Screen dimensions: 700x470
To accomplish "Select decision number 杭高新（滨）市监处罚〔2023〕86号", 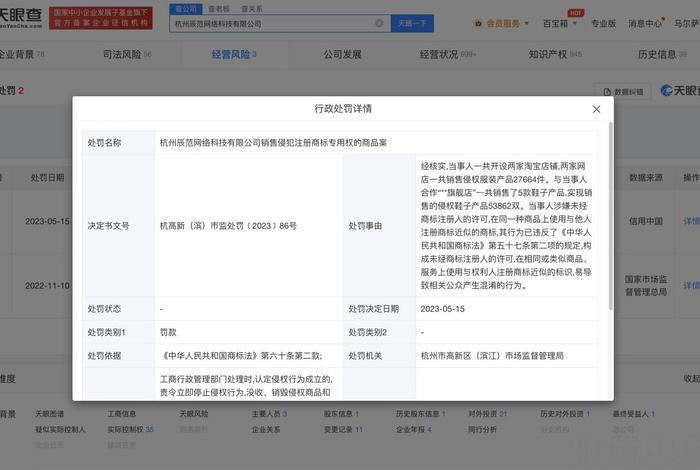I will pyautogui.click(x=228, y=226).
